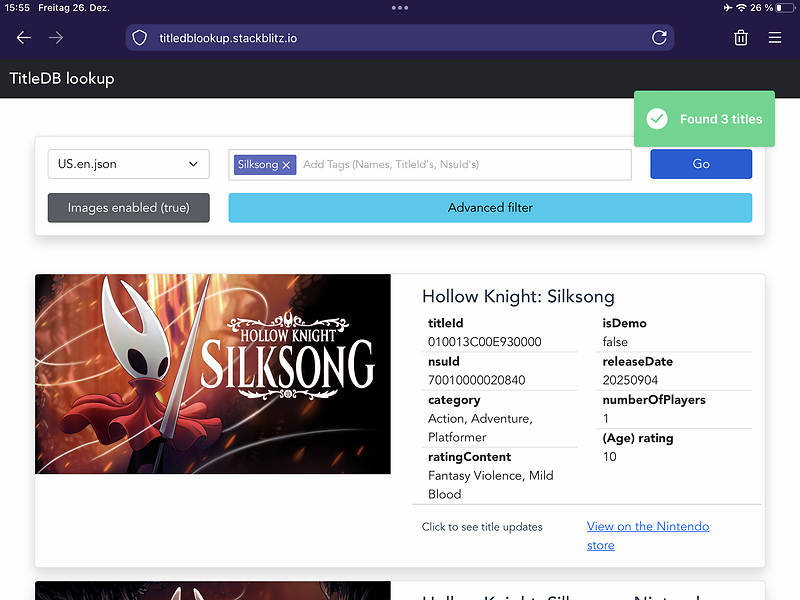Tap the battery indicator in status bar
800x600 pixels.
point(785,8)
